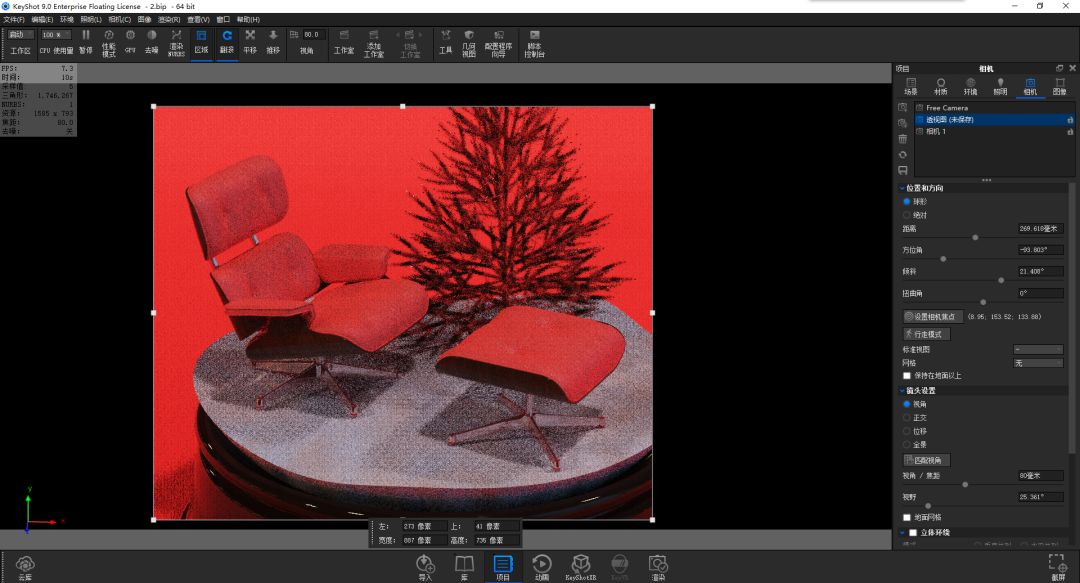Pause rendering with the 暂停 button
The height and width of the screenshot is (583, 1080).
tap(85, 42)
